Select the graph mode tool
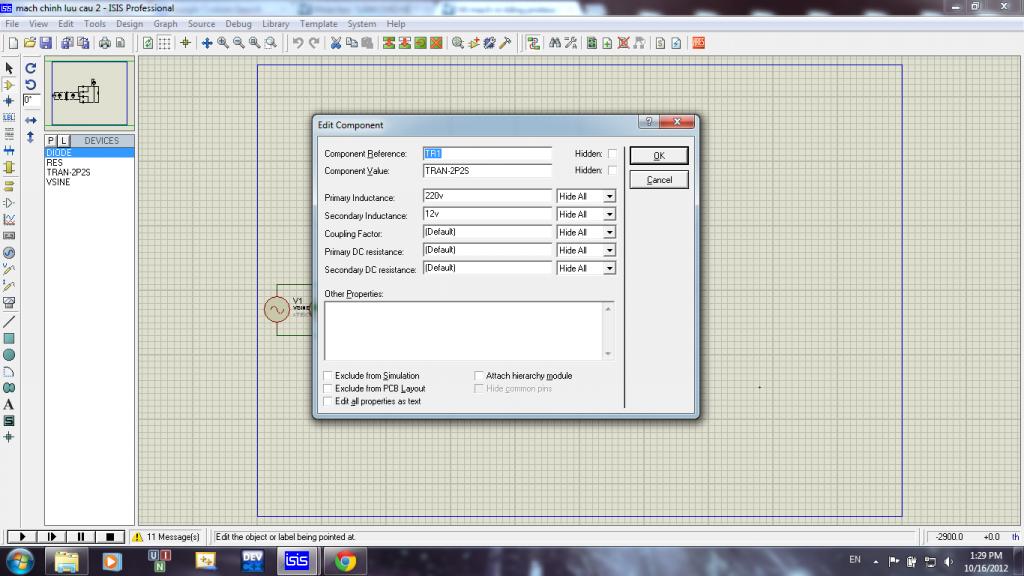This screenshot has height=576, width=1024. tap(9, 219)
